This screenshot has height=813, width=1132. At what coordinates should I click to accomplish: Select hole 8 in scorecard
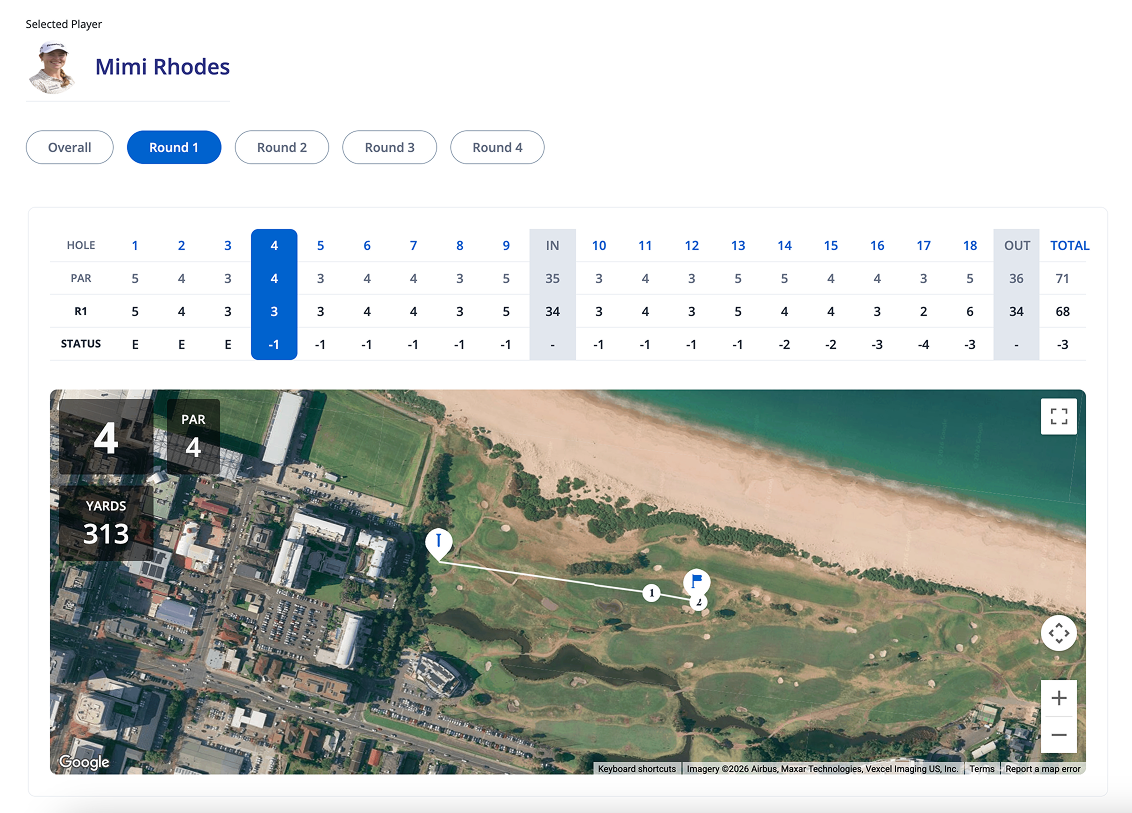(460, 245)
